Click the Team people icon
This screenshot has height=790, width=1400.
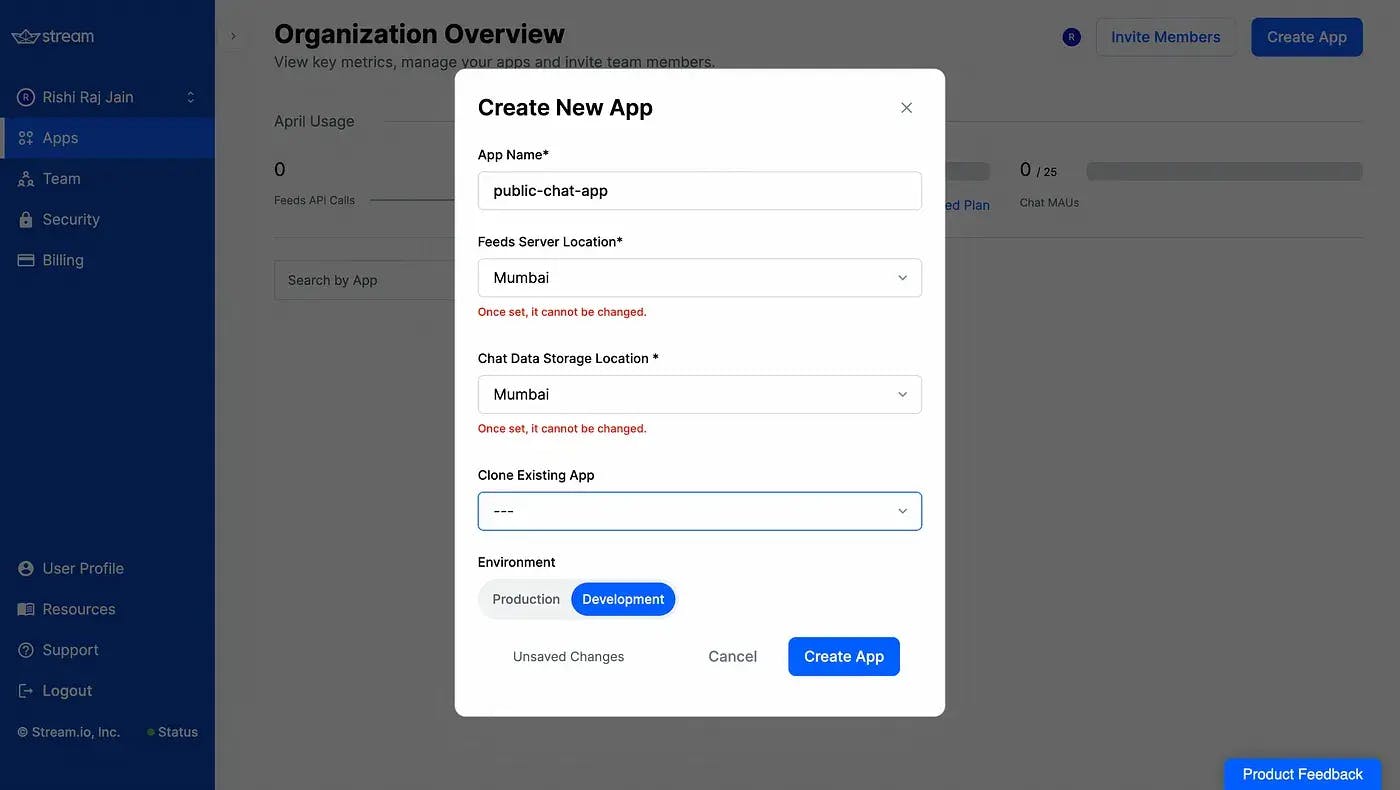tap(26, 179)
